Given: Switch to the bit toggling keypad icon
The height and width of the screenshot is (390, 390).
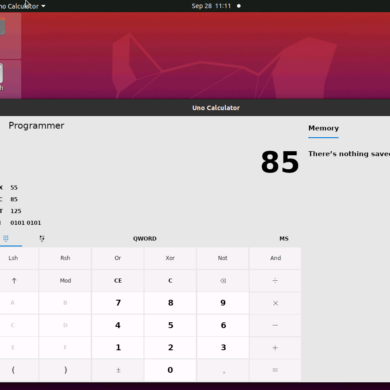Looking at the screenshot, I should click(42, 238).
